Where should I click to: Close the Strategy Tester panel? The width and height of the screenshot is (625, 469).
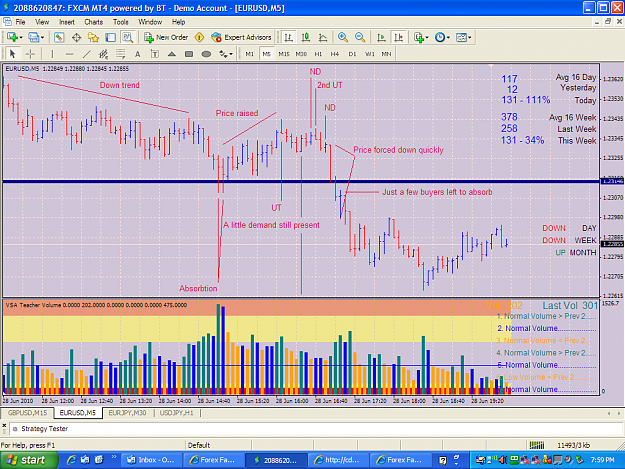(x=4, y=426)
